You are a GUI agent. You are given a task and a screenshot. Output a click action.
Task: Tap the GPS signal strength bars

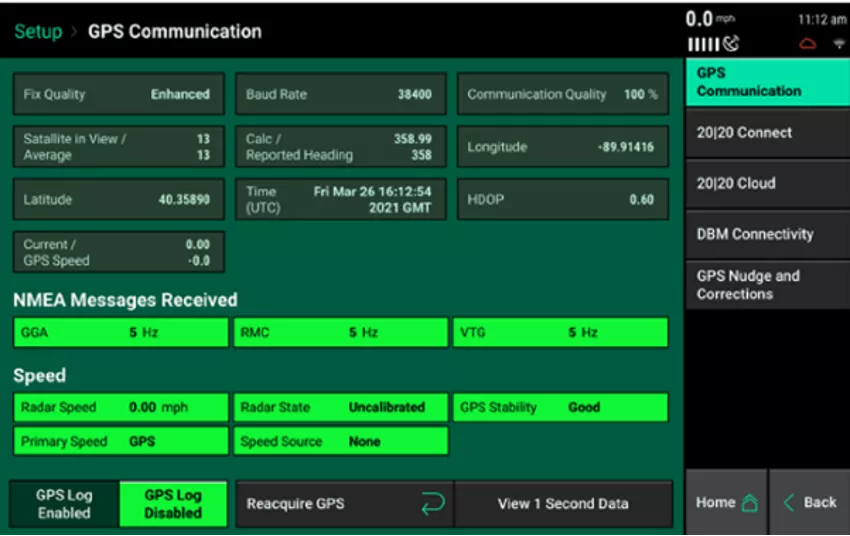click(x=701, y=45)
